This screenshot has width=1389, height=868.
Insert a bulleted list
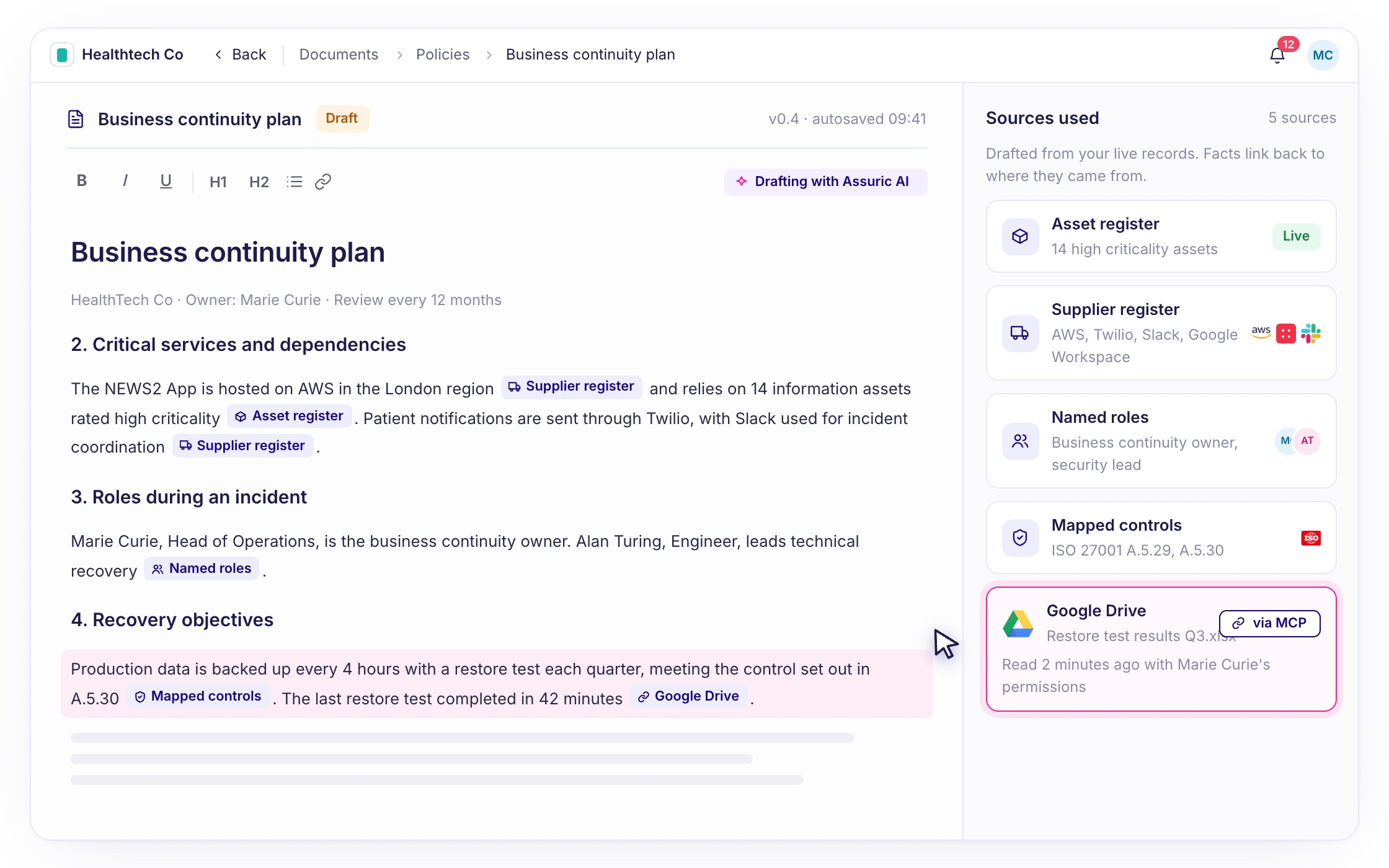pos(295,182)
